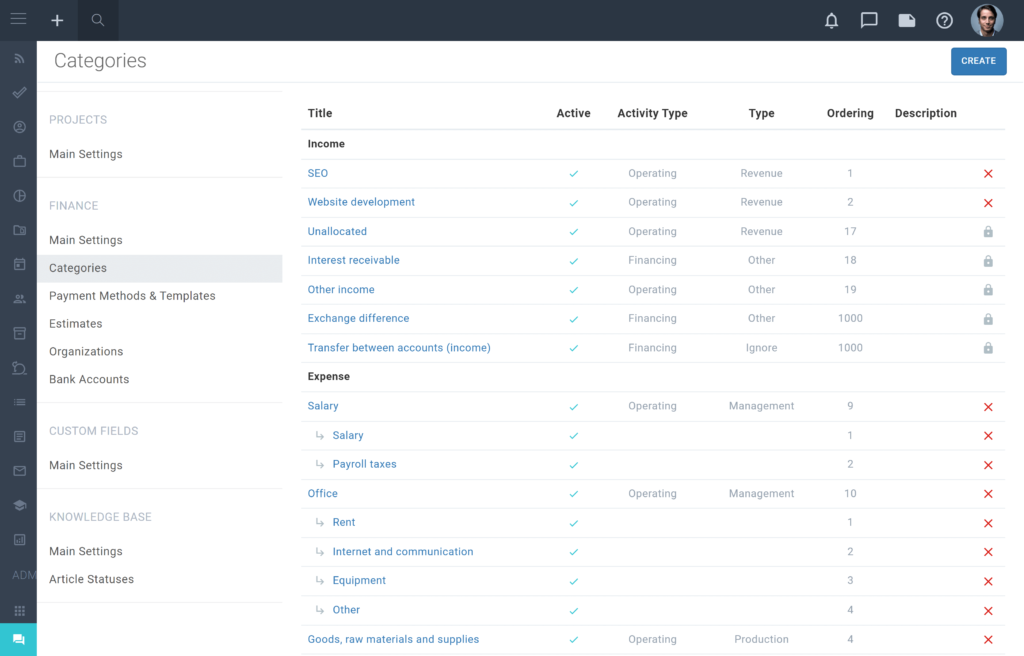Toggle active checkmark for Payroll taxes

coord(573,465)
